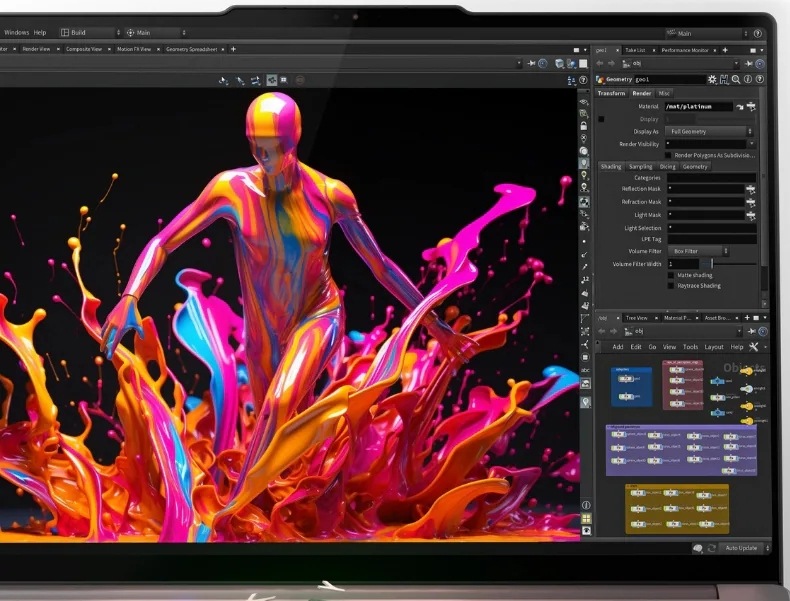Image resolution: width=790 pixels, height=601 pixels.
Task: Toggle Render Polygons As Subdivision checkbox
Action: (670, 155)
